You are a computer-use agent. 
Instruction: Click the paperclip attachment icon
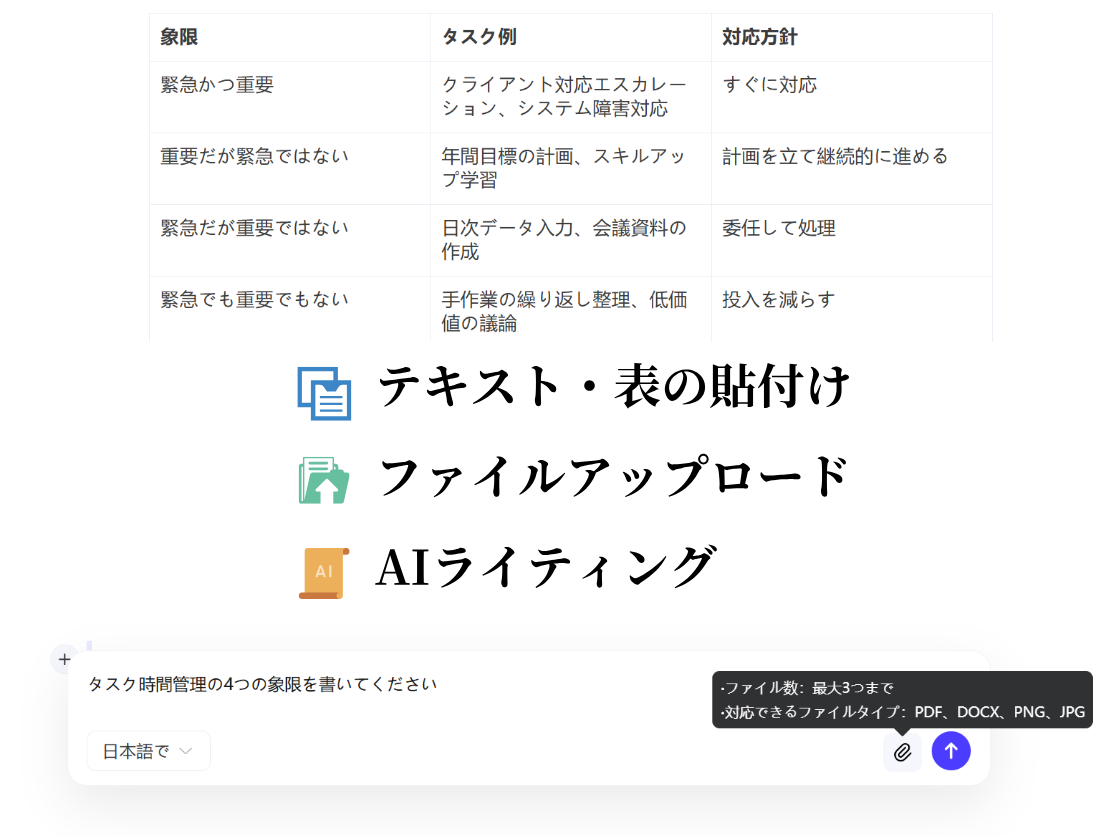point(902,751)
